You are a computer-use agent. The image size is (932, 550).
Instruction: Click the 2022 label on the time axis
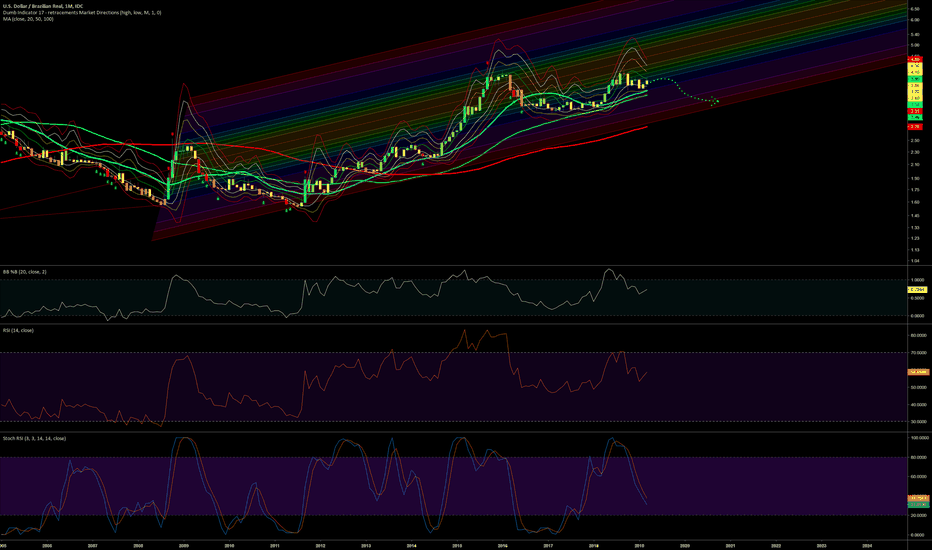776,545
